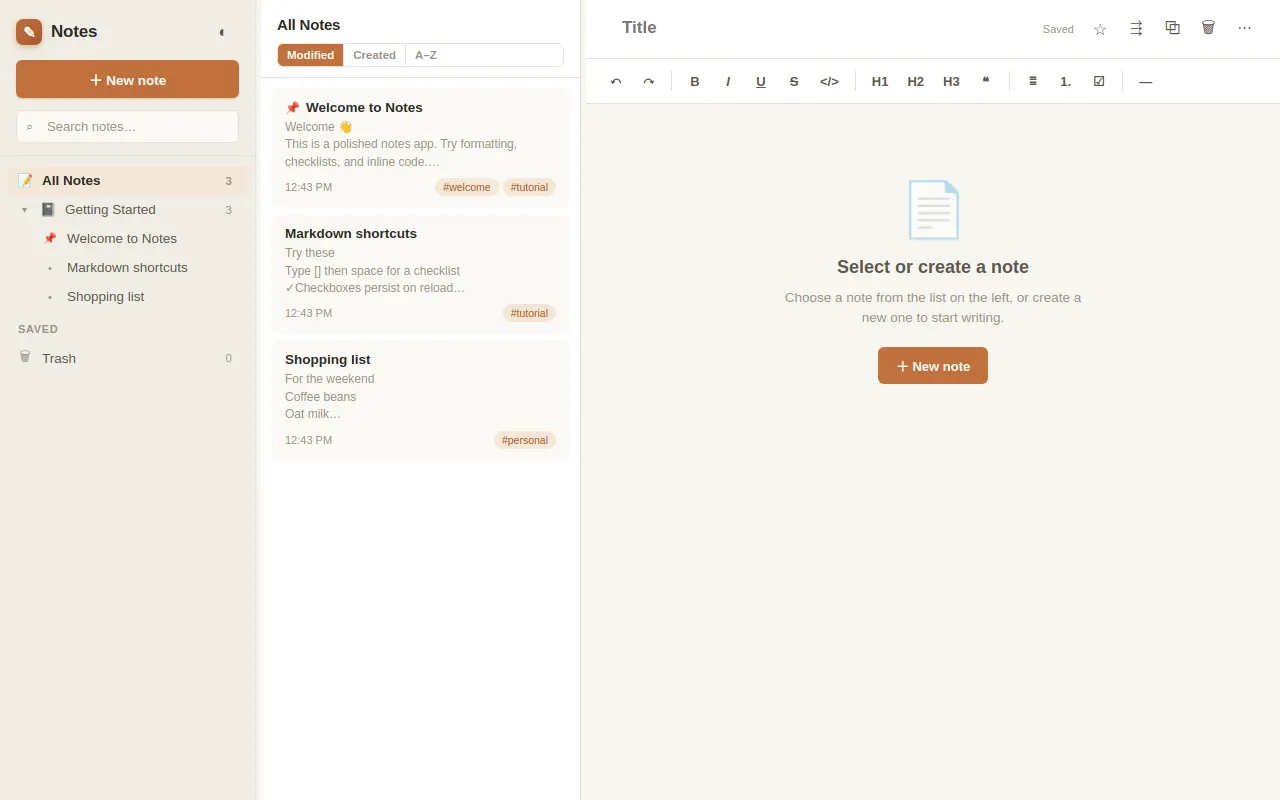Viewport: 1280px width, 800px height.
Task: Click the overlapping squares duplicate icon
Action: point(1172,28)
